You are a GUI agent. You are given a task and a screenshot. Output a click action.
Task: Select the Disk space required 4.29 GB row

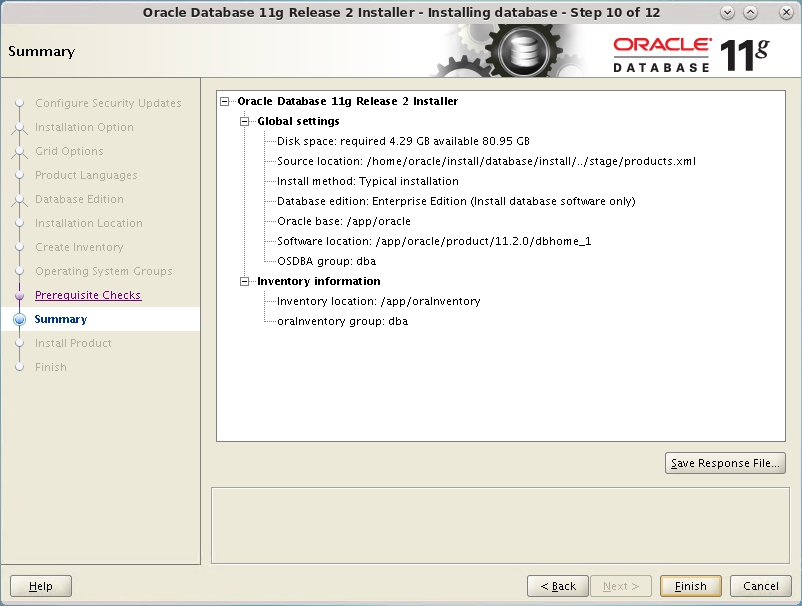(403, 141)
